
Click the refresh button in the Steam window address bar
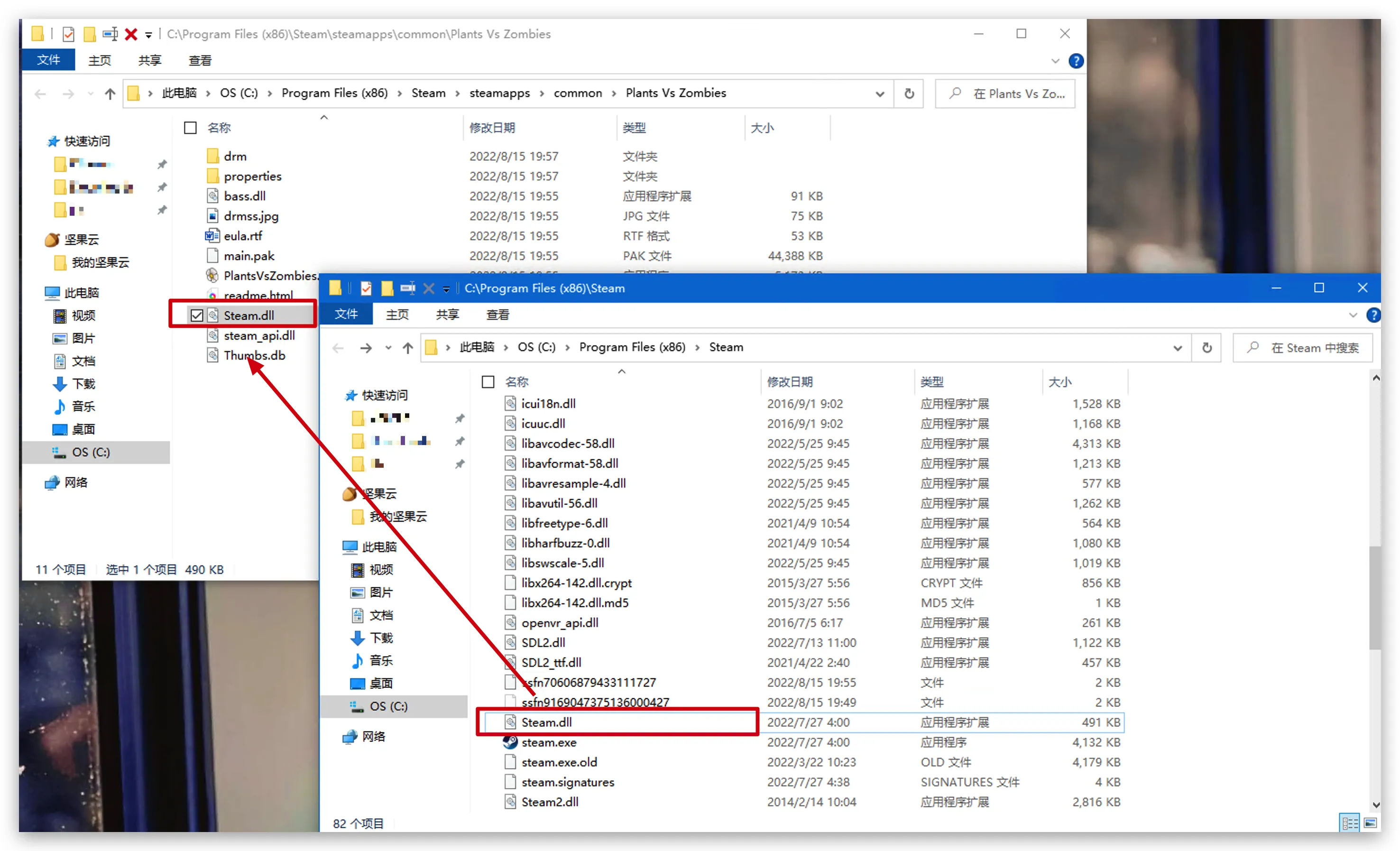(x=1207, y=347)
